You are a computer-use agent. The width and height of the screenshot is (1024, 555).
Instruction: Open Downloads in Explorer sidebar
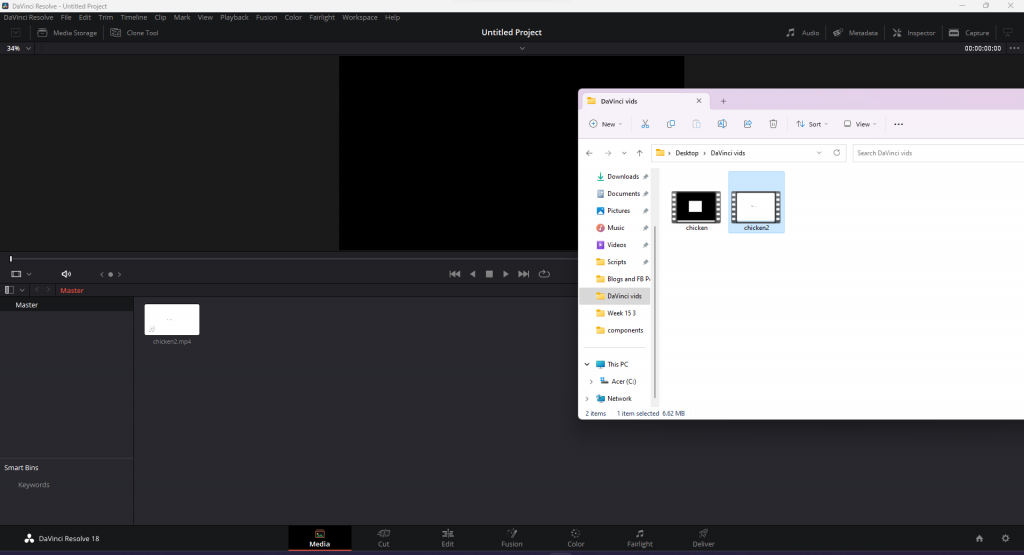622,176
